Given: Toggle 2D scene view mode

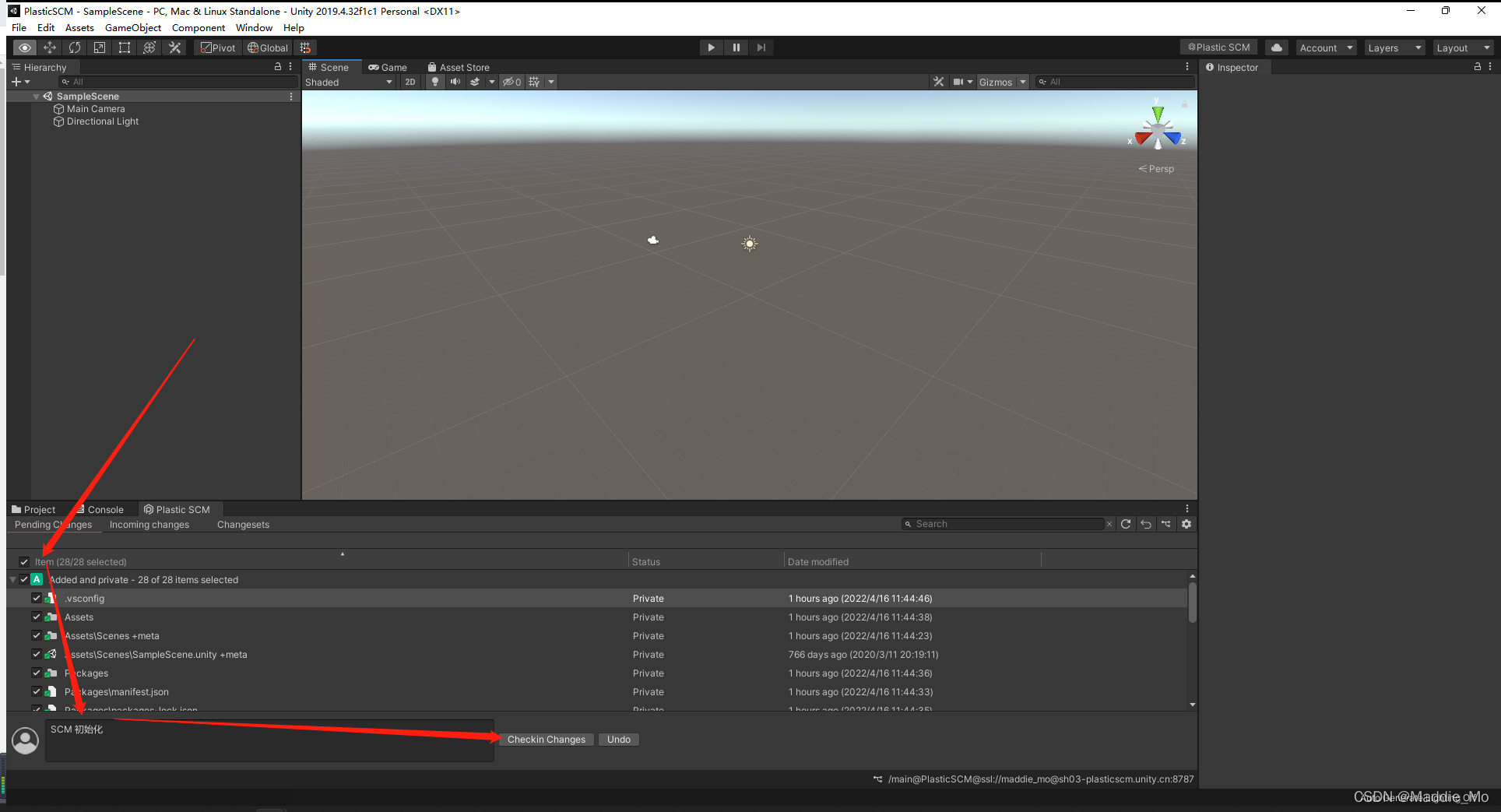Looking at the screenshot, I should [x=410, y=82].
